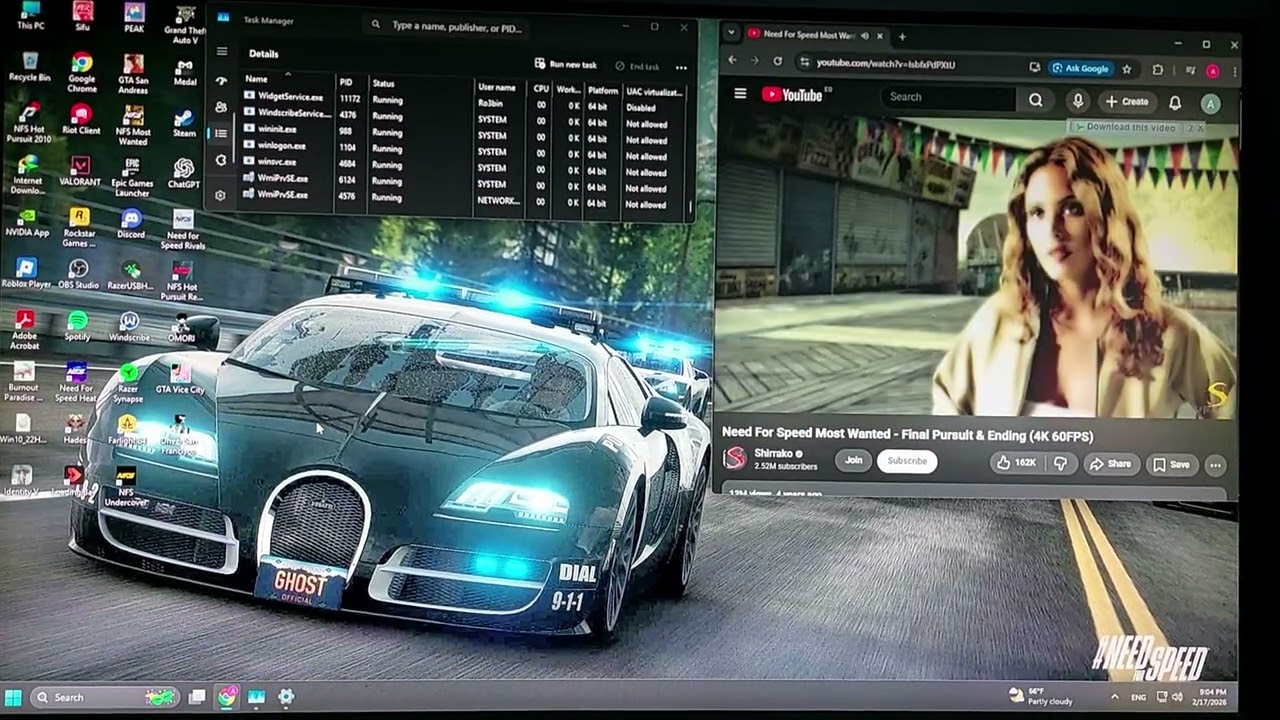This screenshot has height=720, width=1280.
Task: Bookmark this page with star icon
Action: pyautogui.click(x=1127, y=69)
